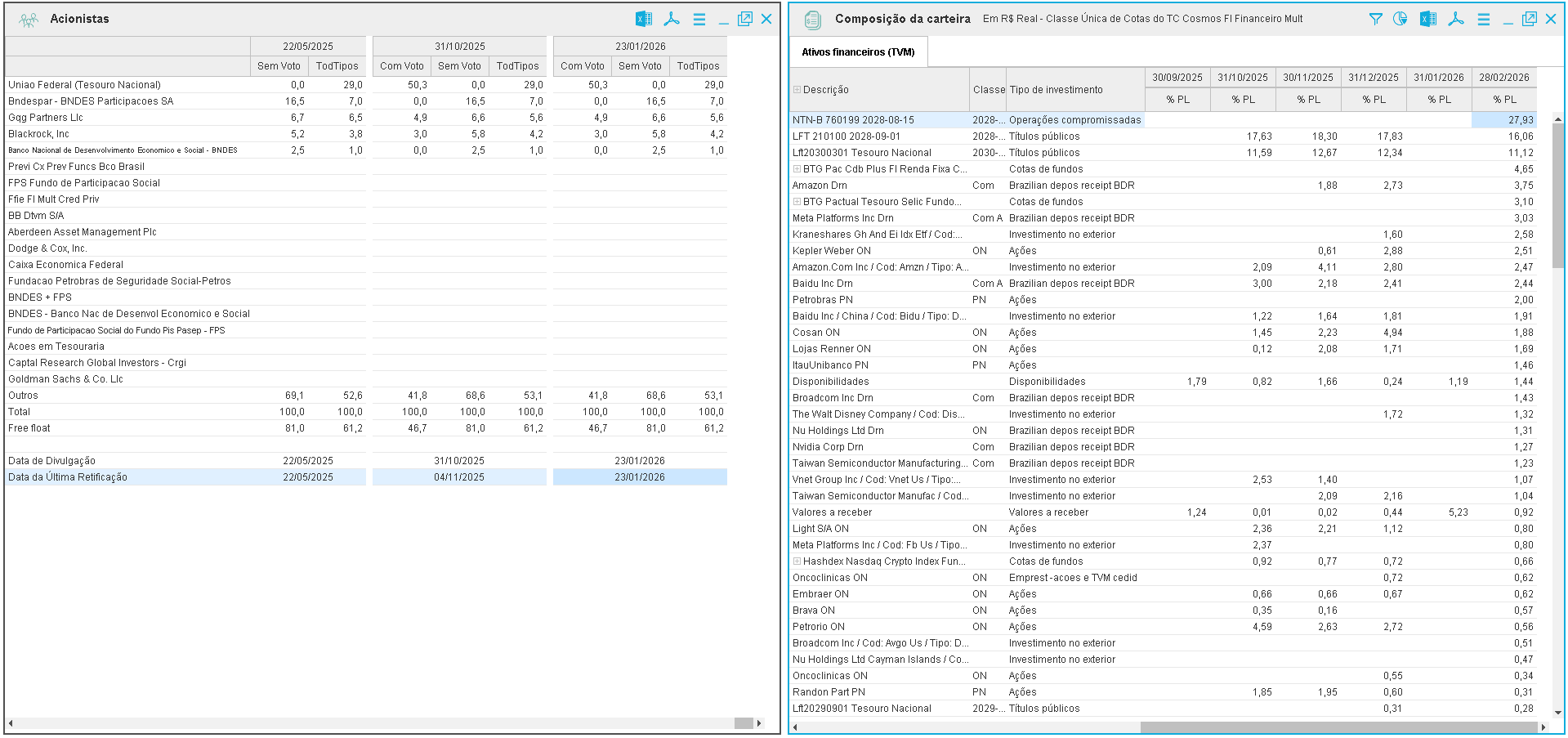Select the 'LFT 210100 2028-09-01' asset row
The image size is (1568, 738).
click(1164, 136)
